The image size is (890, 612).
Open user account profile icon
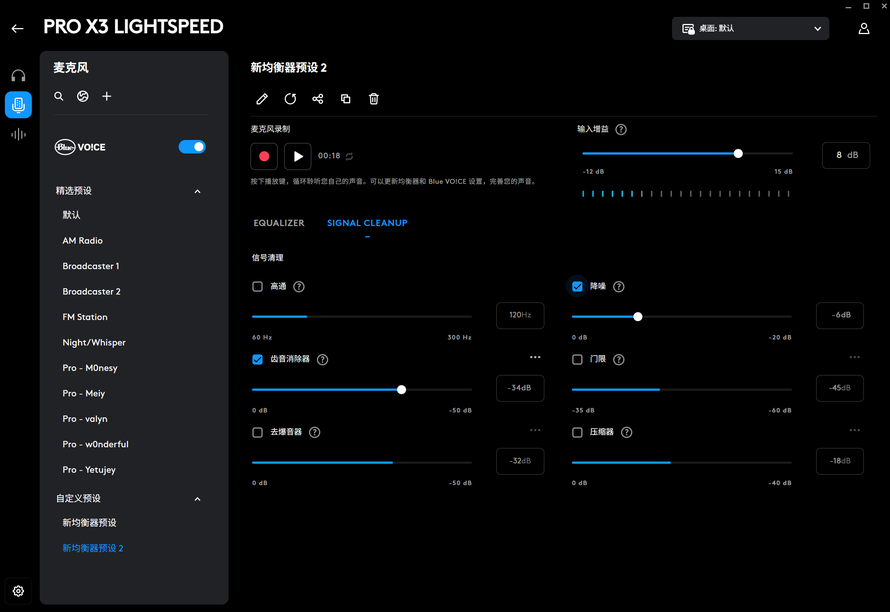pyautogui.click(x=864, y=28)
